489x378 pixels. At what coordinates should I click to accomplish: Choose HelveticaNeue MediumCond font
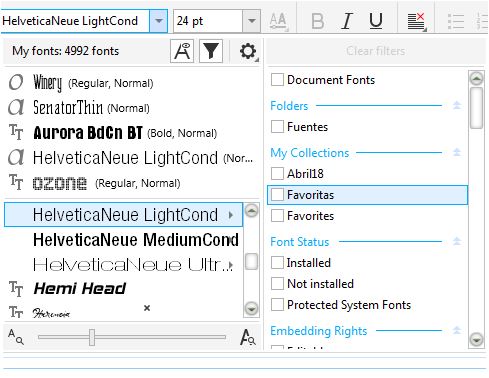pos(123,240)
